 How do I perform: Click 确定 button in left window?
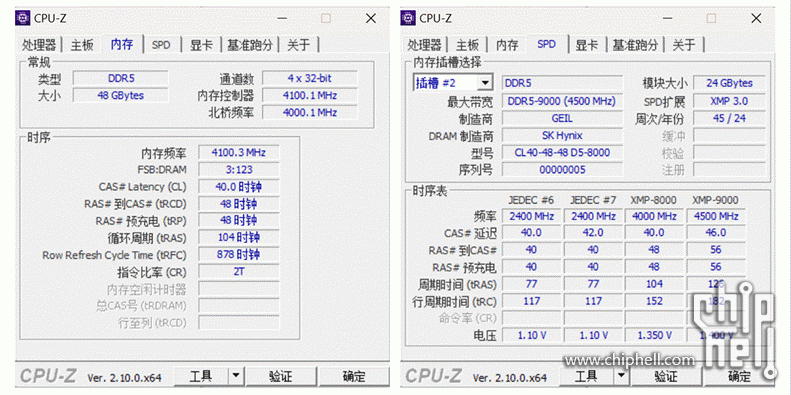[x=354, y=376]
